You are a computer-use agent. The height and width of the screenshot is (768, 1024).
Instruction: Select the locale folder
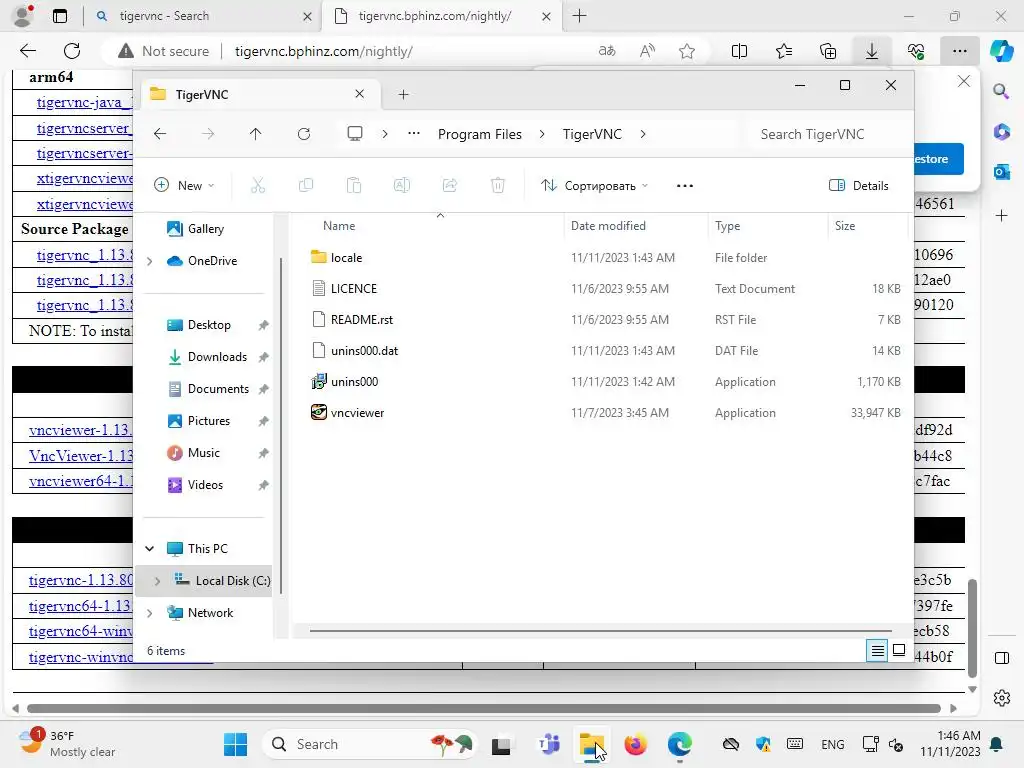[x=346, y=257]
